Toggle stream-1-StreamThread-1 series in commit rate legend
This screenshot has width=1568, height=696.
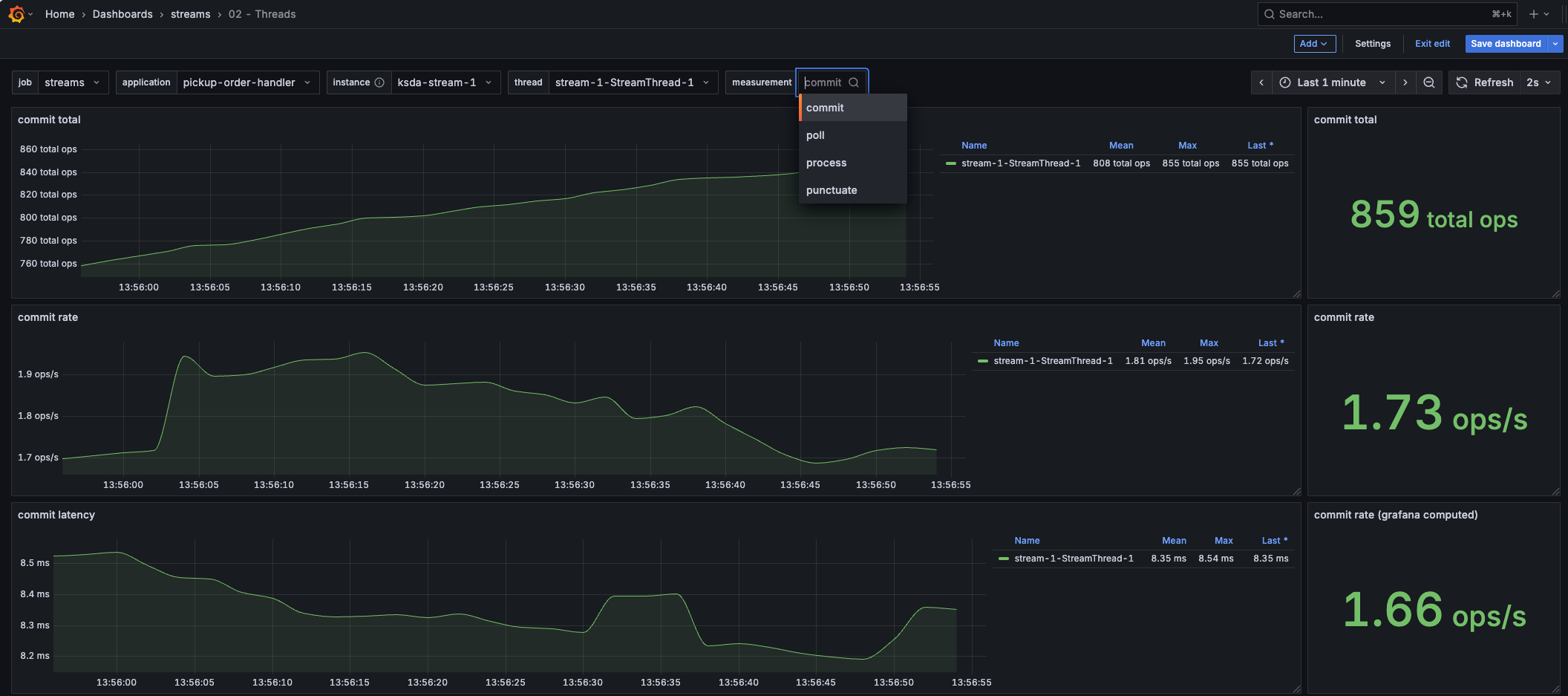pos(1053,361)
